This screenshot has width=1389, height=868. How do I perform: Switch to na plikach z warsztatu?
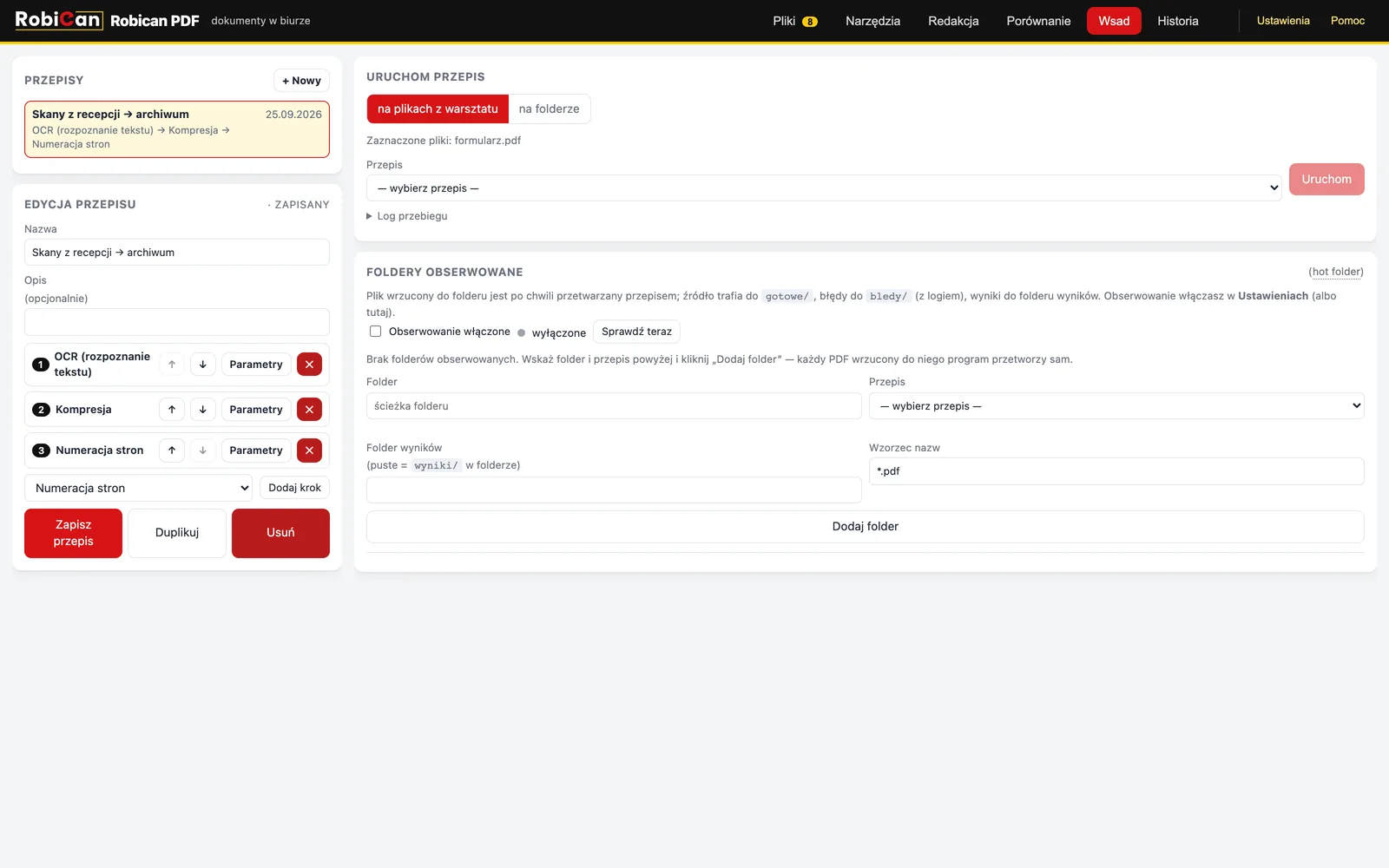[438, 108]
